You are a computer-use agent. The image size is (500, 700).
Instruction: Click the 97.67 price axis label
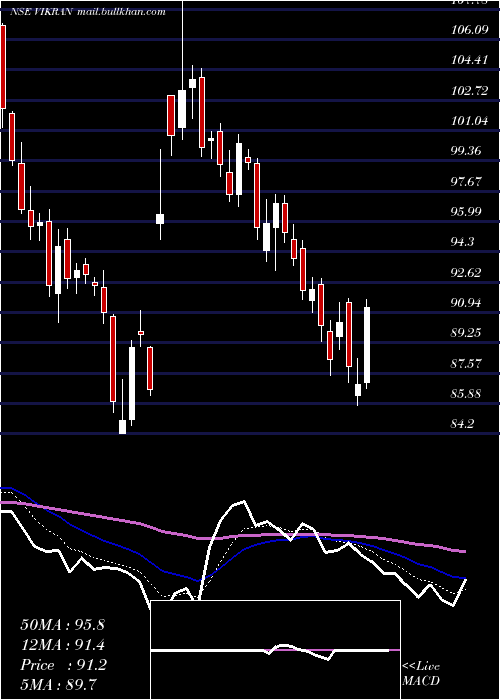pos(467,181)
